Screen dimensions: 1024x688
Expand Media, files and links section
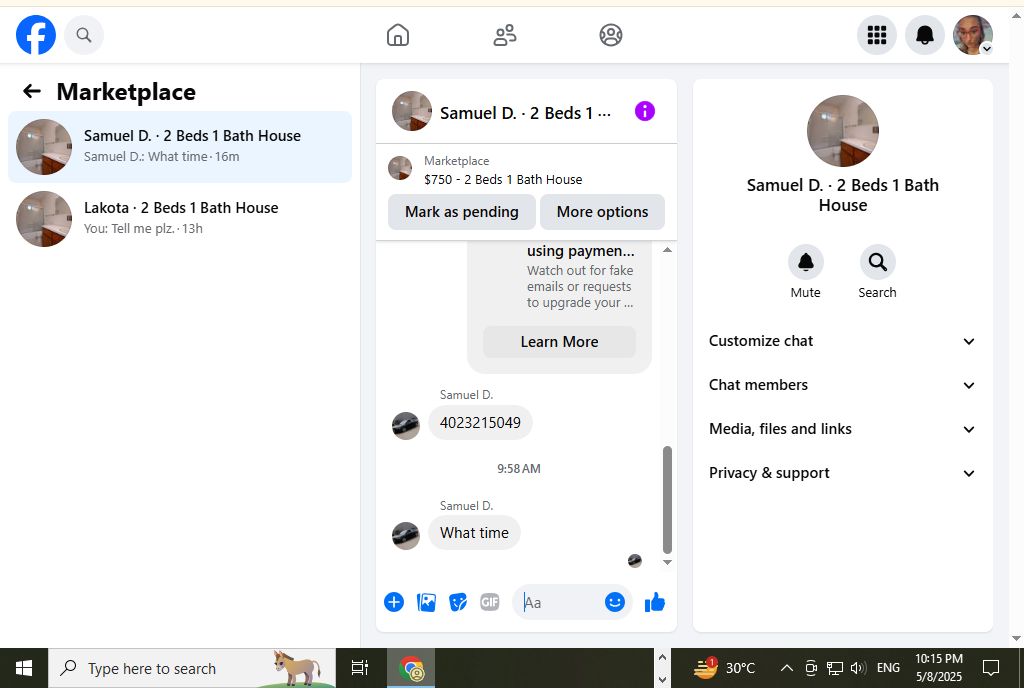842,430
